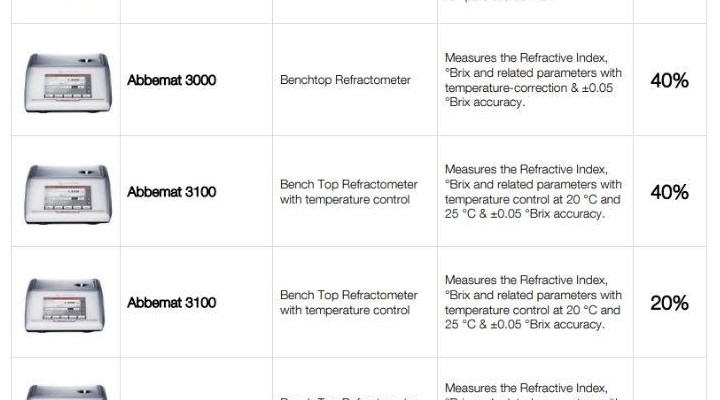Select the Abbemat 3100 name beside the 20% discount
The width and height of the screenshot is (720, 400).
[171, 303]
